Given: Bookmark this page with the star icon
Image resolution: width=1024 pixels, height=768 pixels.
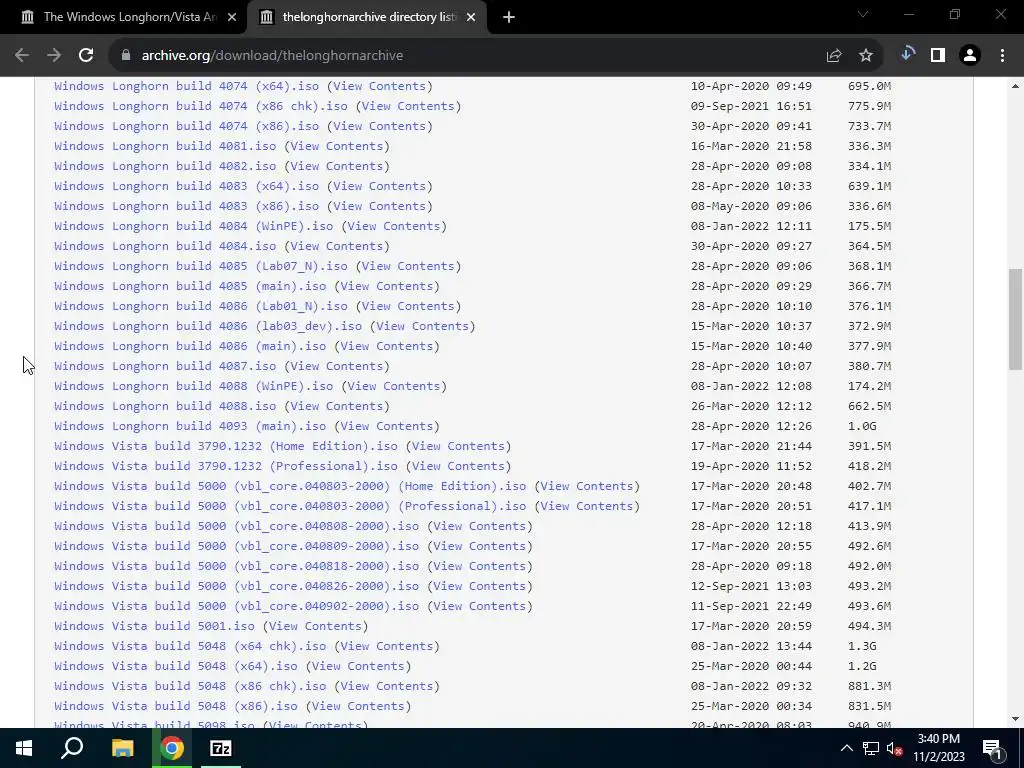Looking at the screenshot, I should pos(866,56).
